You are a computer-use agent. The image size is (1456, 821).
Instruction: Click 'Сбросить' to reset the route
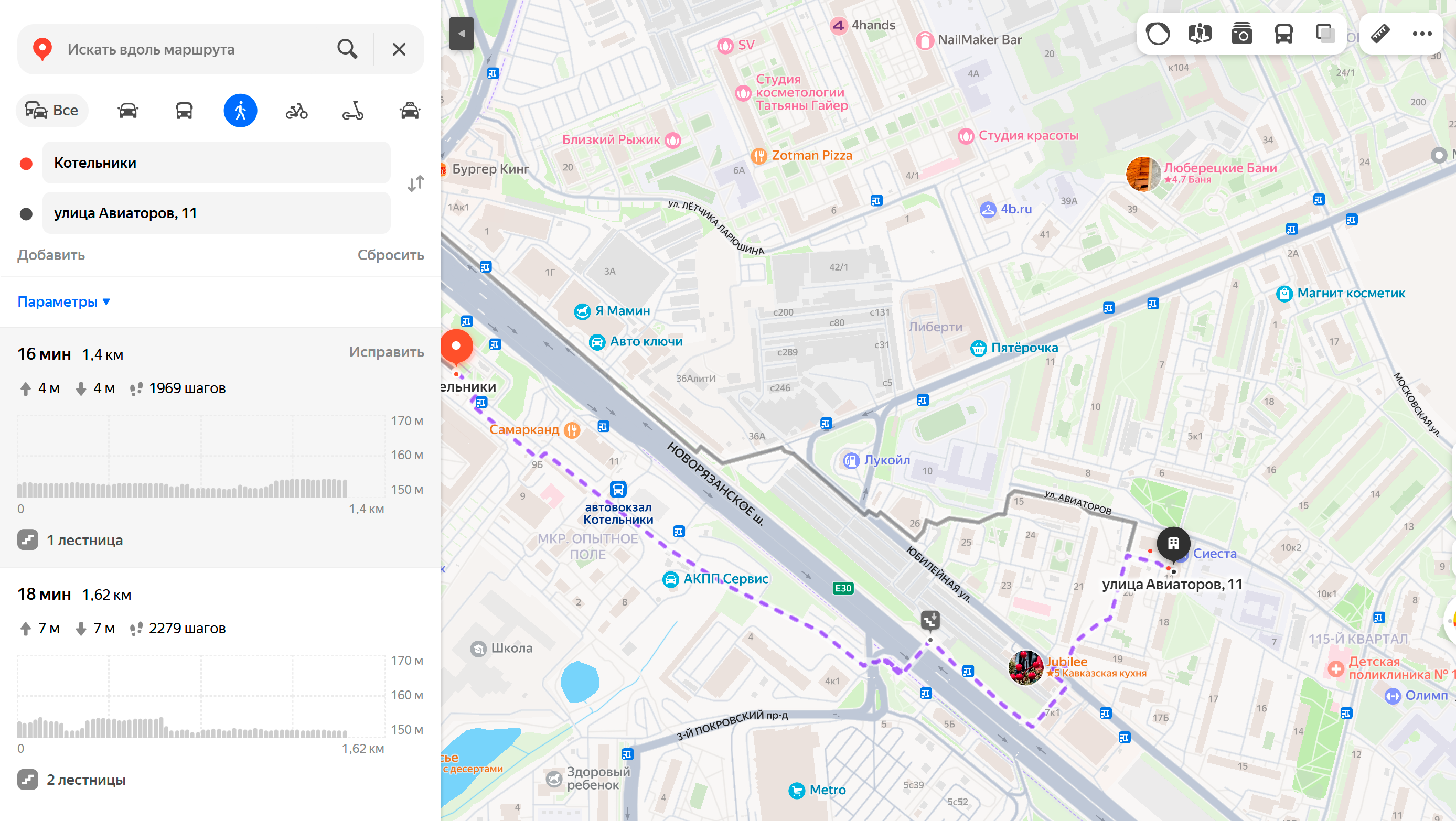click(x=391, y=255)
